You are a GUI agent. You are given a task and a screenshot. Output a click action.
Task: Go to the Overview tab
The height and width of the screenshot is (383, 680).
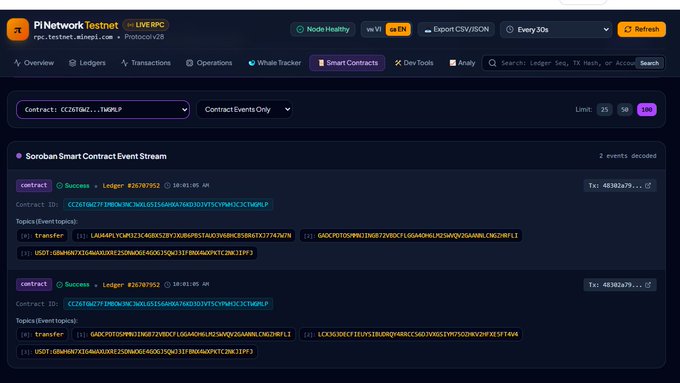coord(34,63)
